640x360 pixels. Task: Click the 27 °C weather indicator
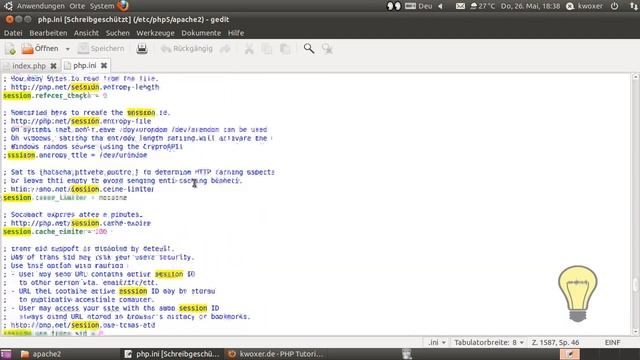coord(482,6)
